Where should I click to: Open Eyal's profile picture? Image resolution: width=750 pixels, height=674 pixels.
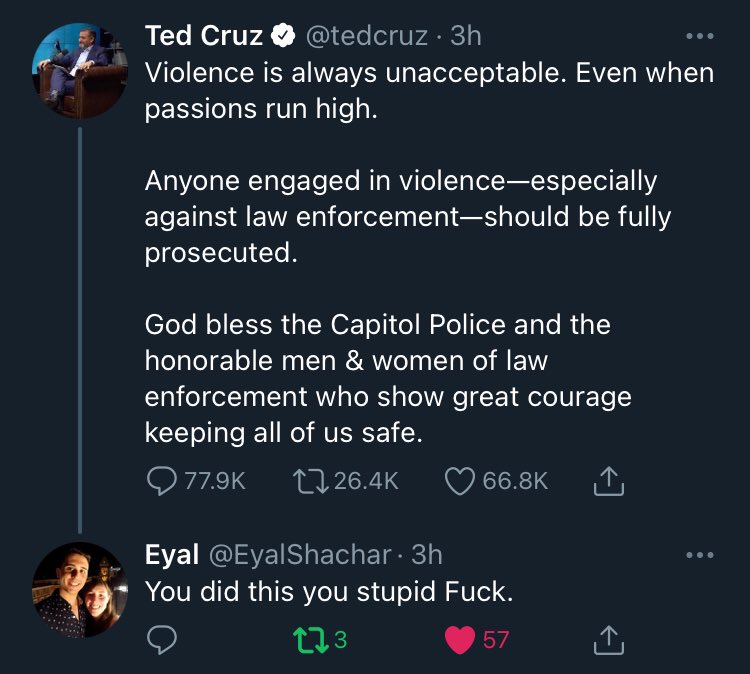pos(80,590)
